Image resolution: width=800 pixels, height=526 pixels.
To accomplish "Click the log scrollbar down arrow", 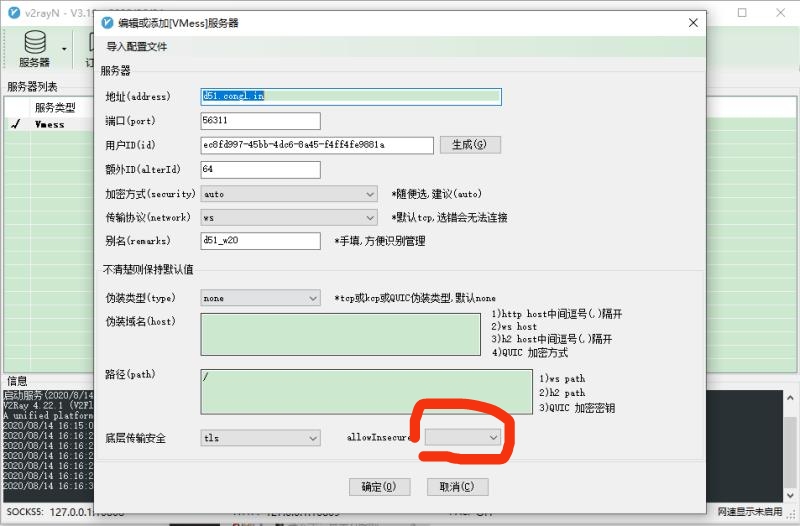I will pos(790,494).
